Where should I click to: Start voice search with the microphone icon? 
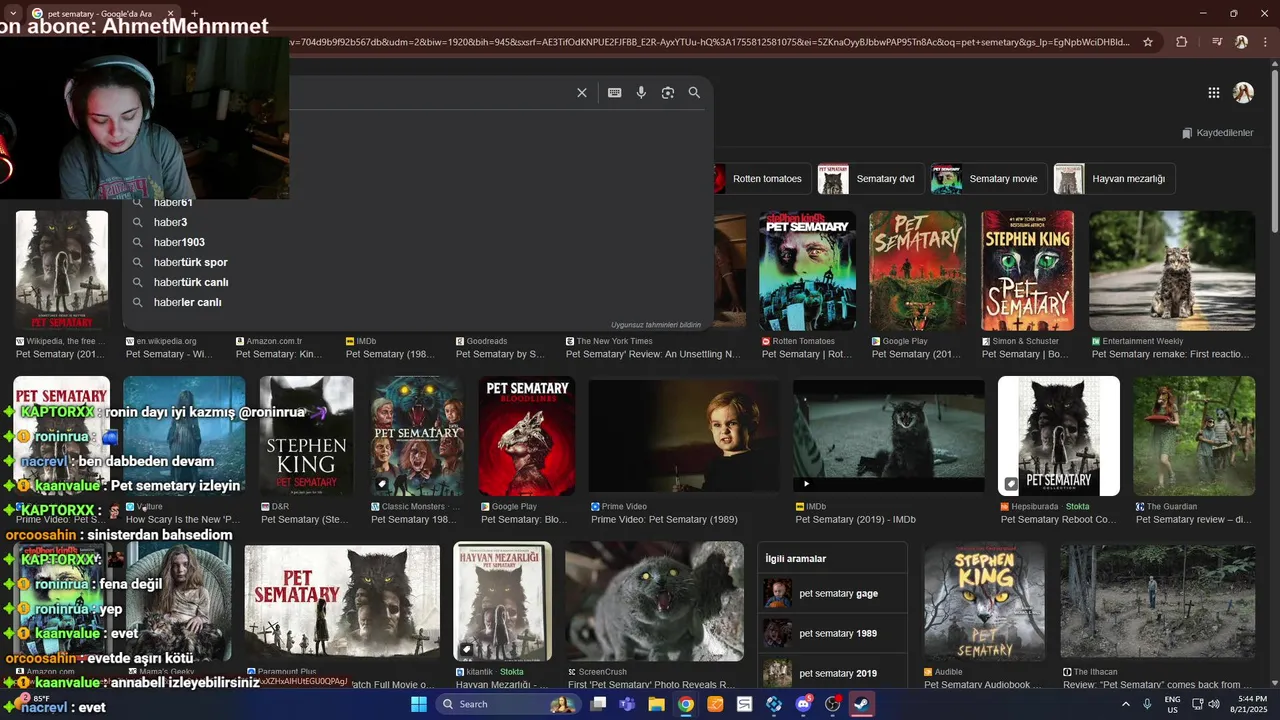point(641,93)
